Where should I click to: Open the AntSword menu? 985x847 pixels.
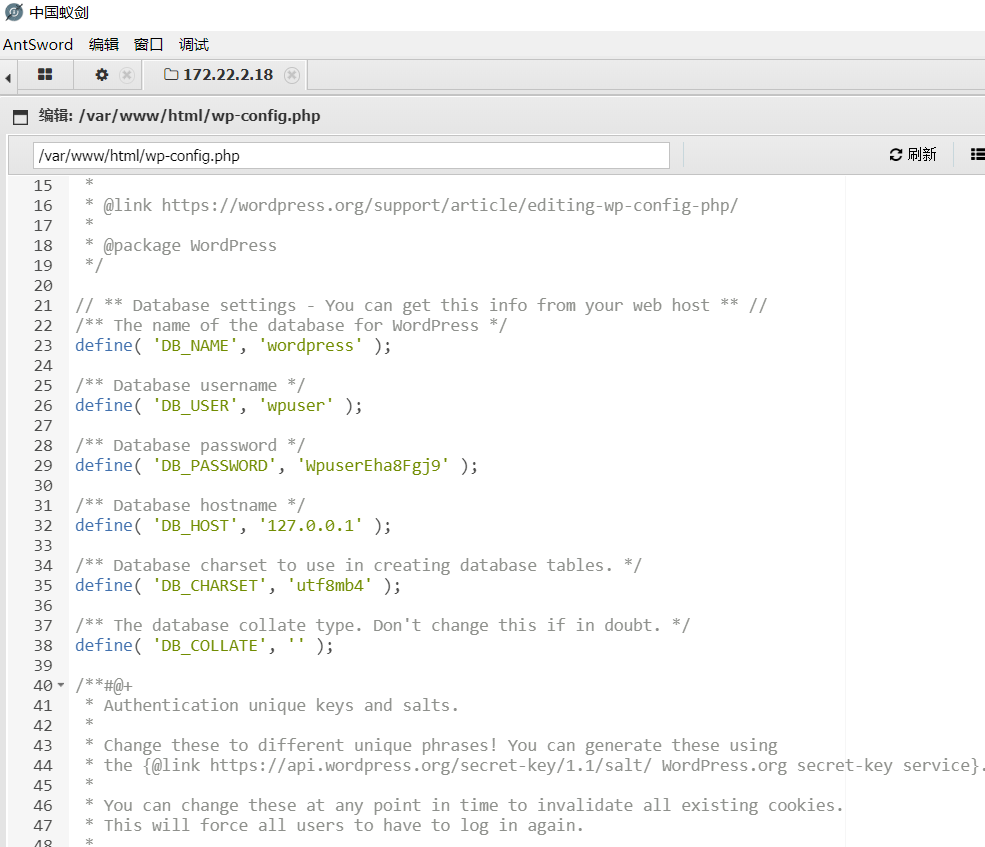[x=38, y=44]
